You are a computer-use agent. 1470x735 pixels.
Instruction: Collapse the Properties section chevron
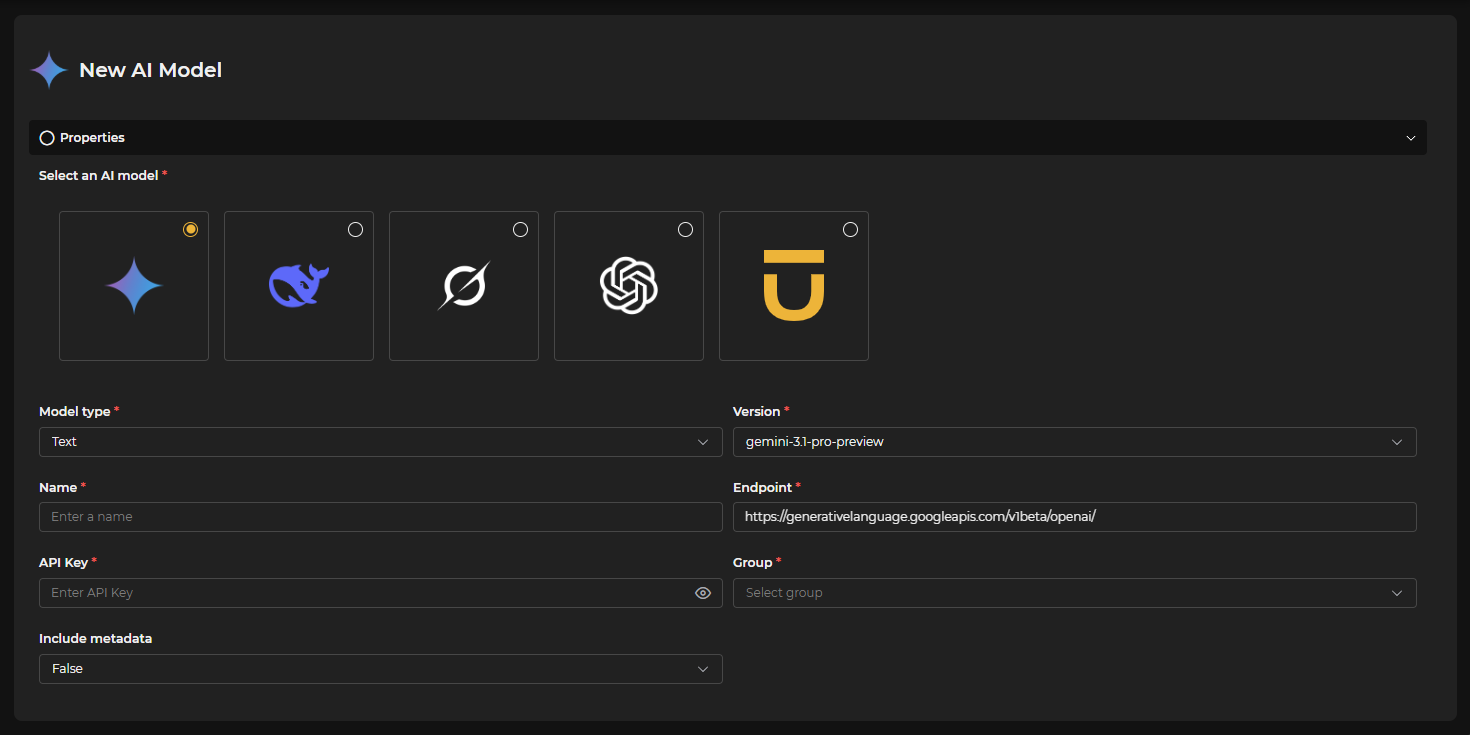pos(1411,138)
